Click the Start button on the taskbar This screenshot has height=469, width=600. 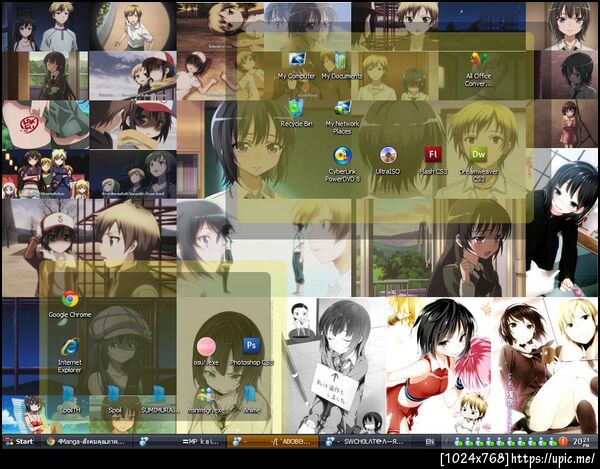(19, 441)
